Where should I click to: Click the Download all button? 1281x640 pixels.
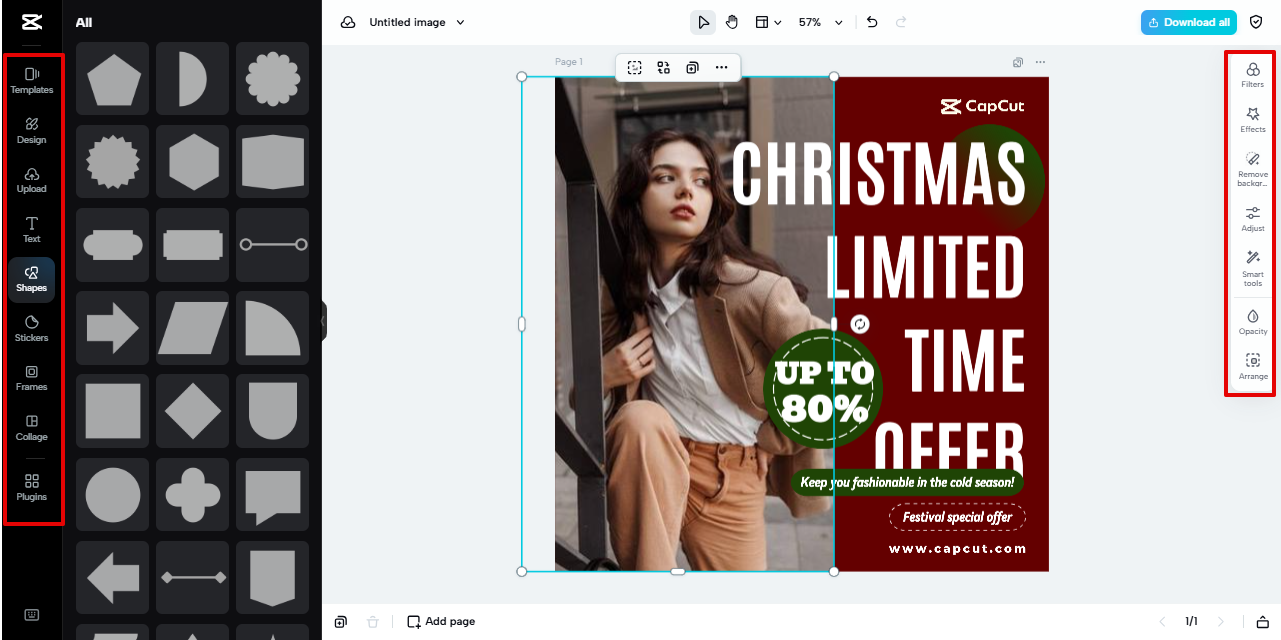click(x=1188, y=21)
